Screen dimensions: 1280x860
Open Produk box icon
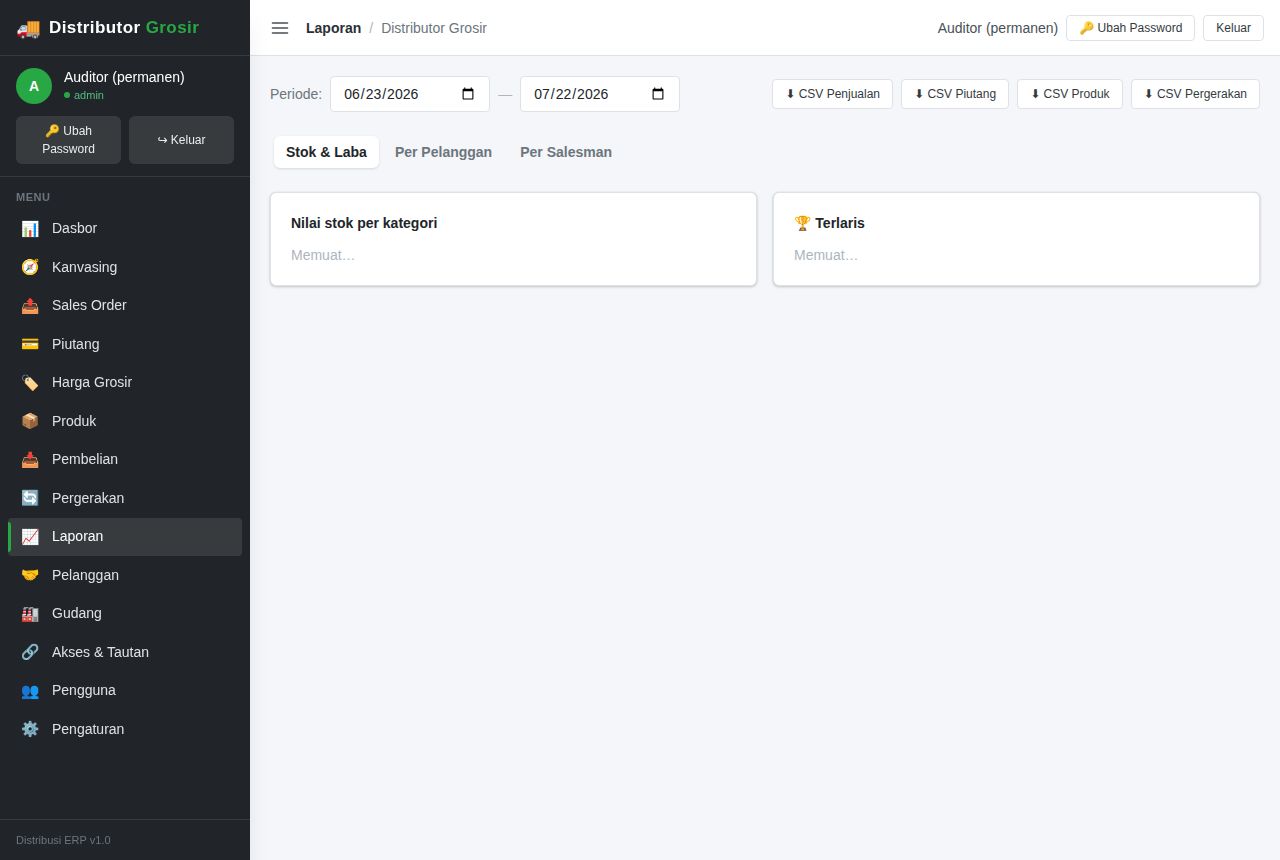click(30, 421)
